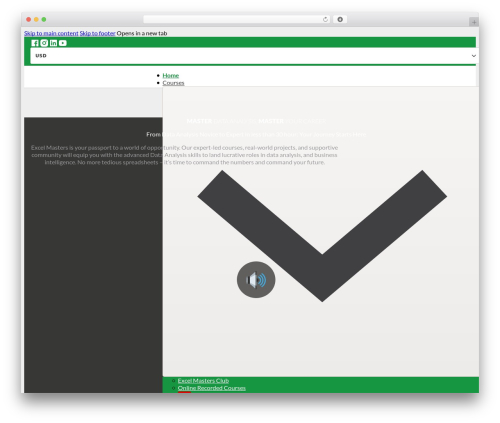Open the Instagram social icon
Image resolution: width=500 pixels, height=423 pixels.
pos(44,43)
